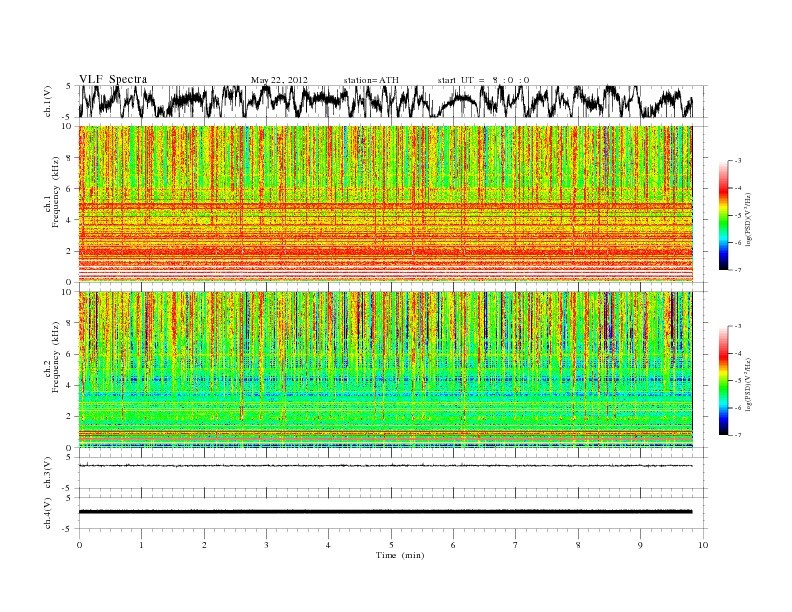Select the 'May 22, 2012' date label
The image size is (792, 612).
[279, 80]
